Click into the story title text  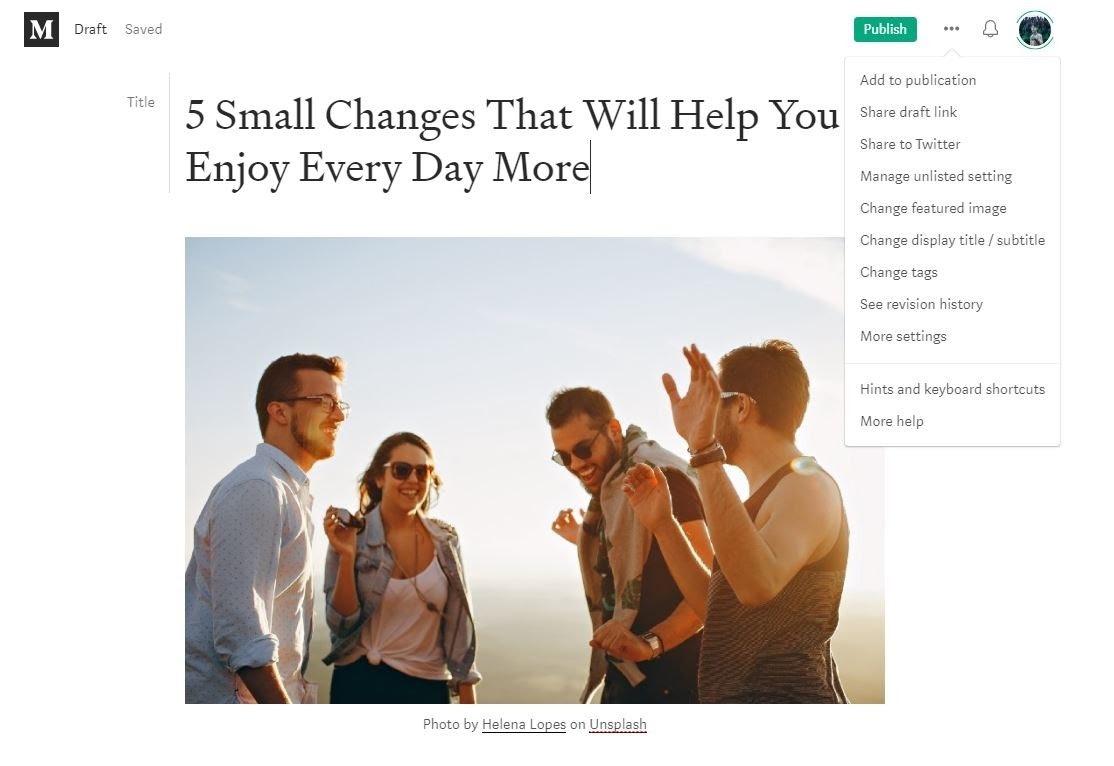coord(512,141)
